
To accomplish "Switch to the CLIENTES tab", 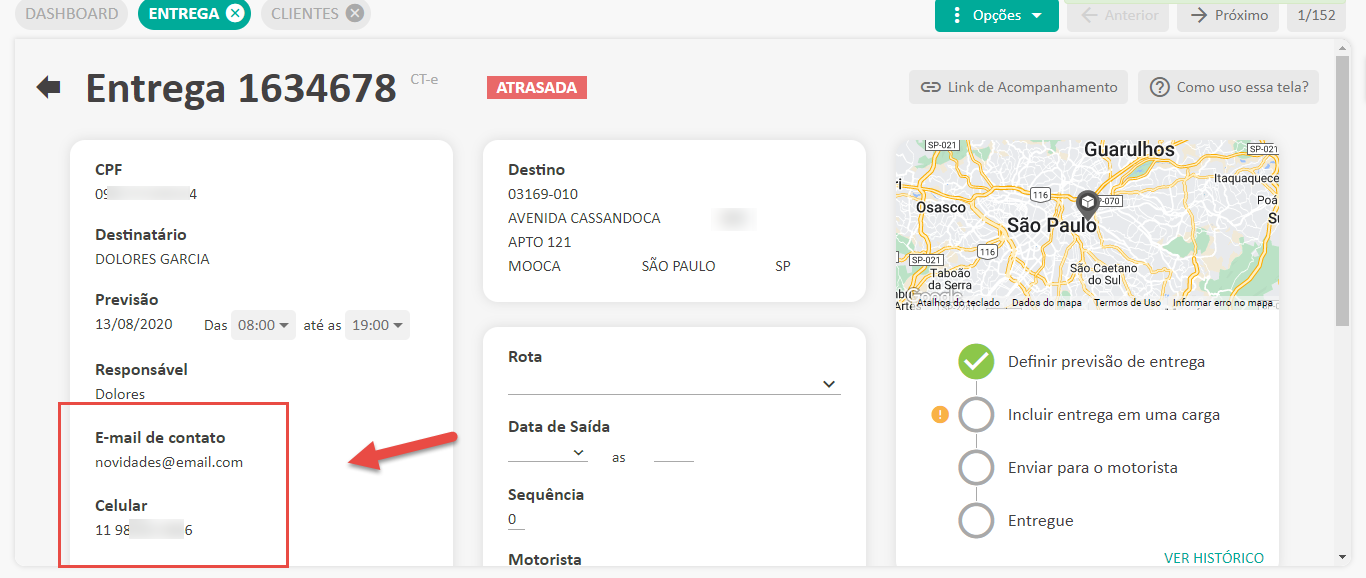I will 305,14.
